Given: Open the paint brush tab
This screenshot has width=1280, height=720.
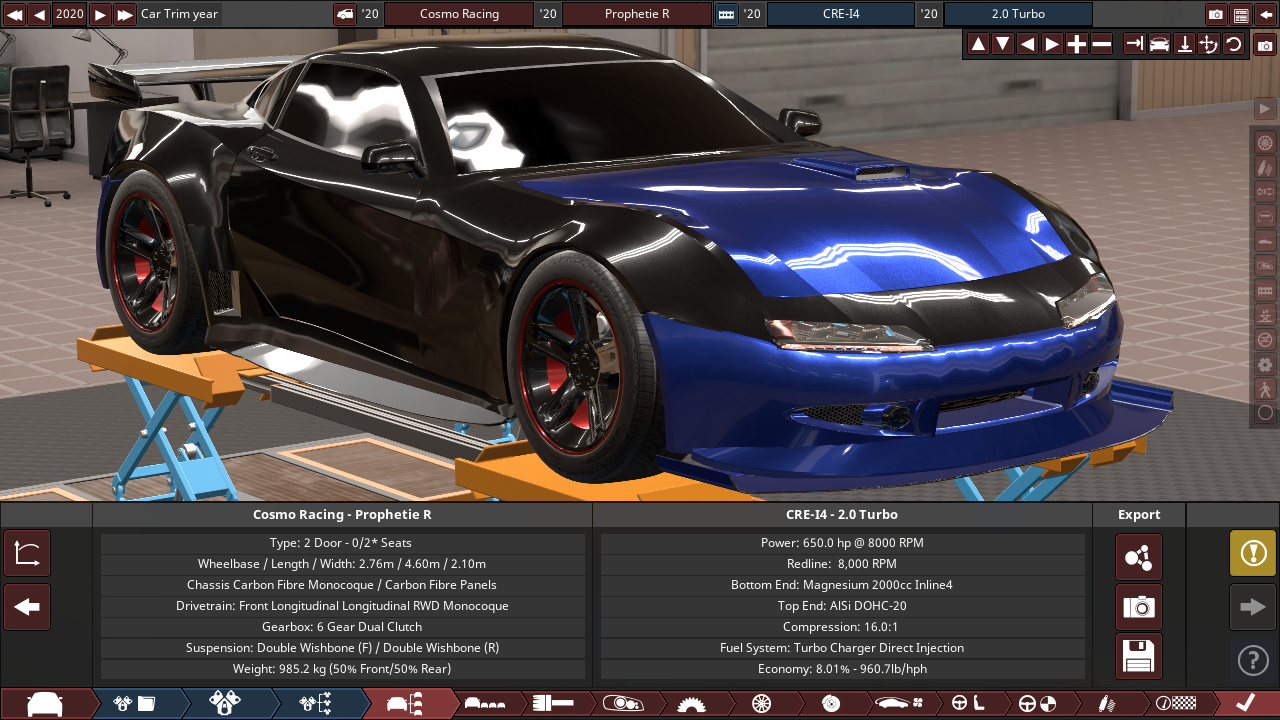Looking at the screenshot, I should coord(553,703).
